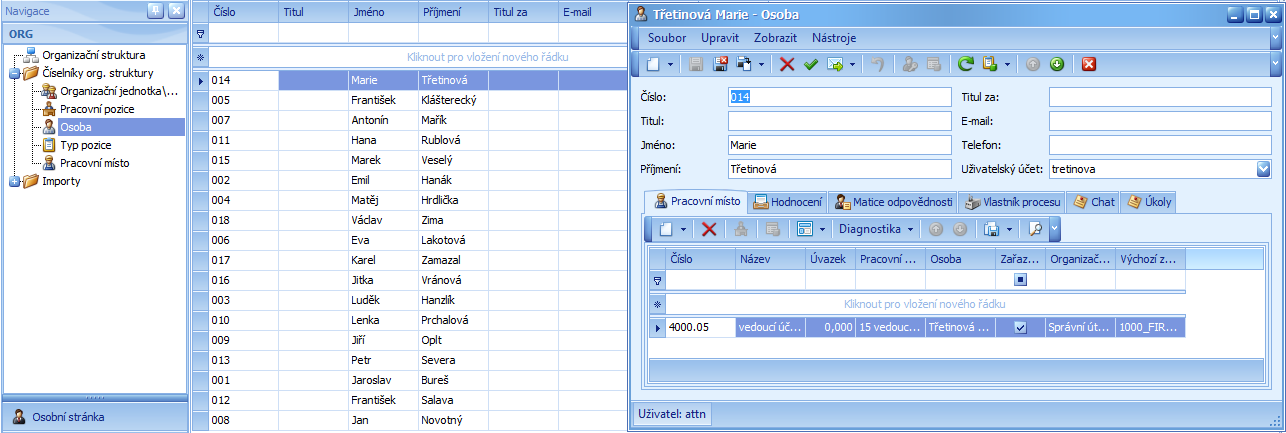Open the Uživatelský účet dropdown arrow
Image resolution: width=1286 pixels, height=433 pixels.
pyautogui.click(x=1263, y=169)
